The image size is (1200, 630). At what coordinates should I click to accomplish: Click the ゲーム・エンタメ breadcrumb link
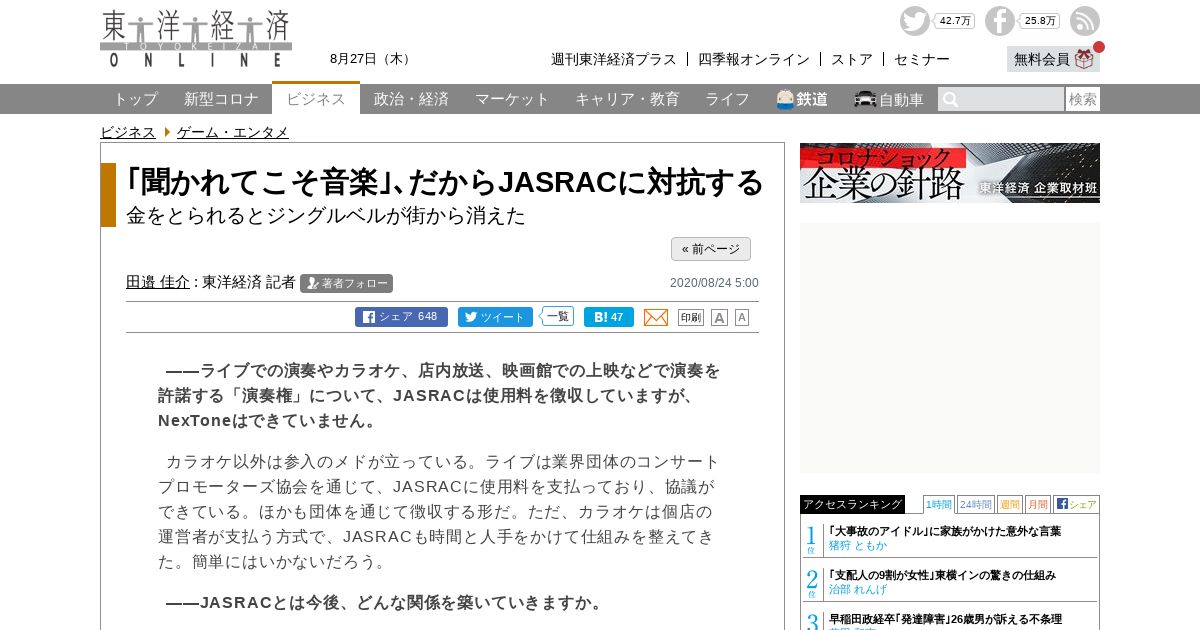233,132
